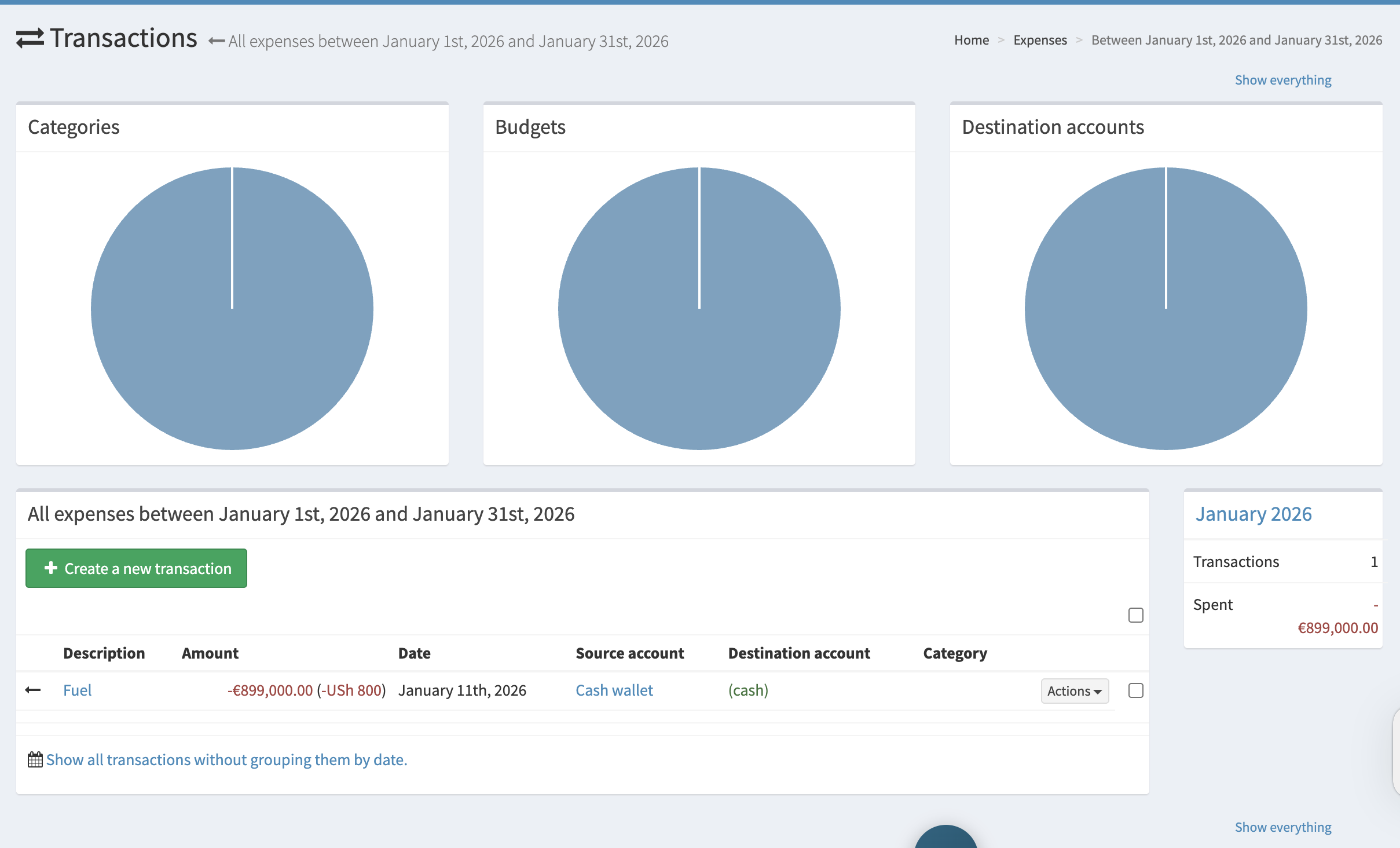Enable the select-all checkbox above the transaction table
This screenshot has width=1400, height=848.
(x=1135, y=615)
